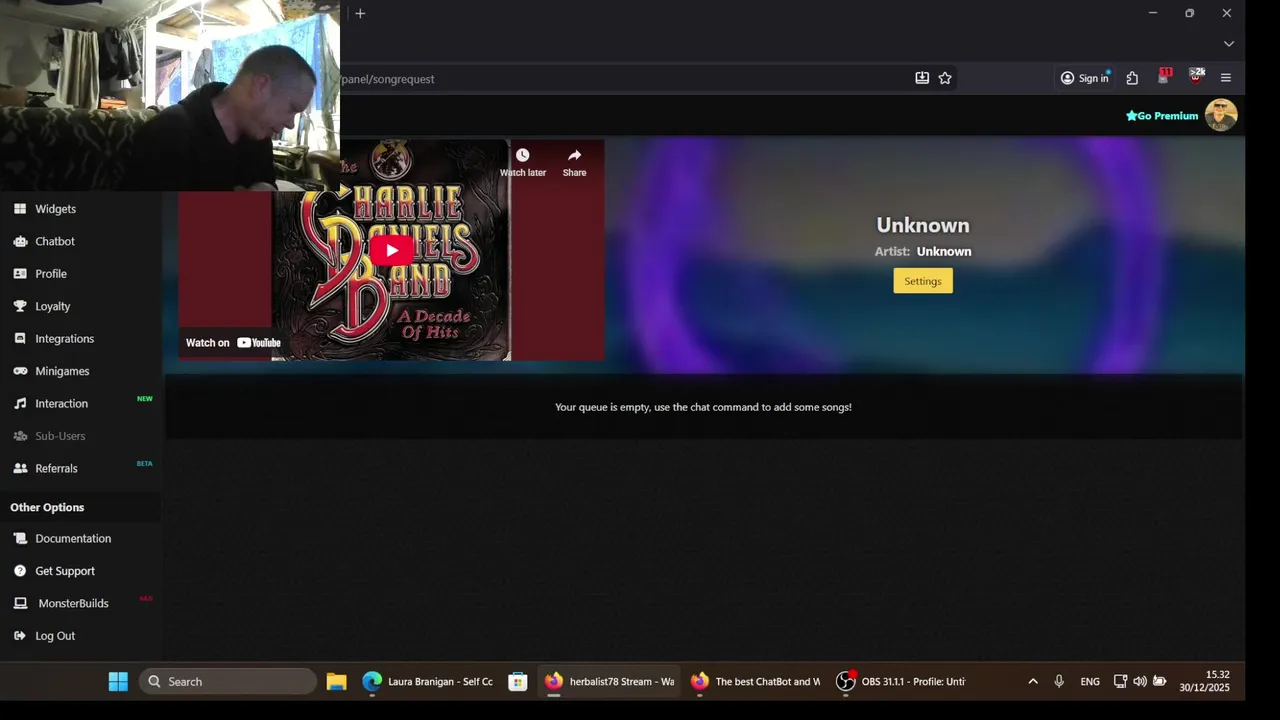Open File Explorer from the taskbar
Viewport: 1280px width, 720px height.
tap(336, 682)
